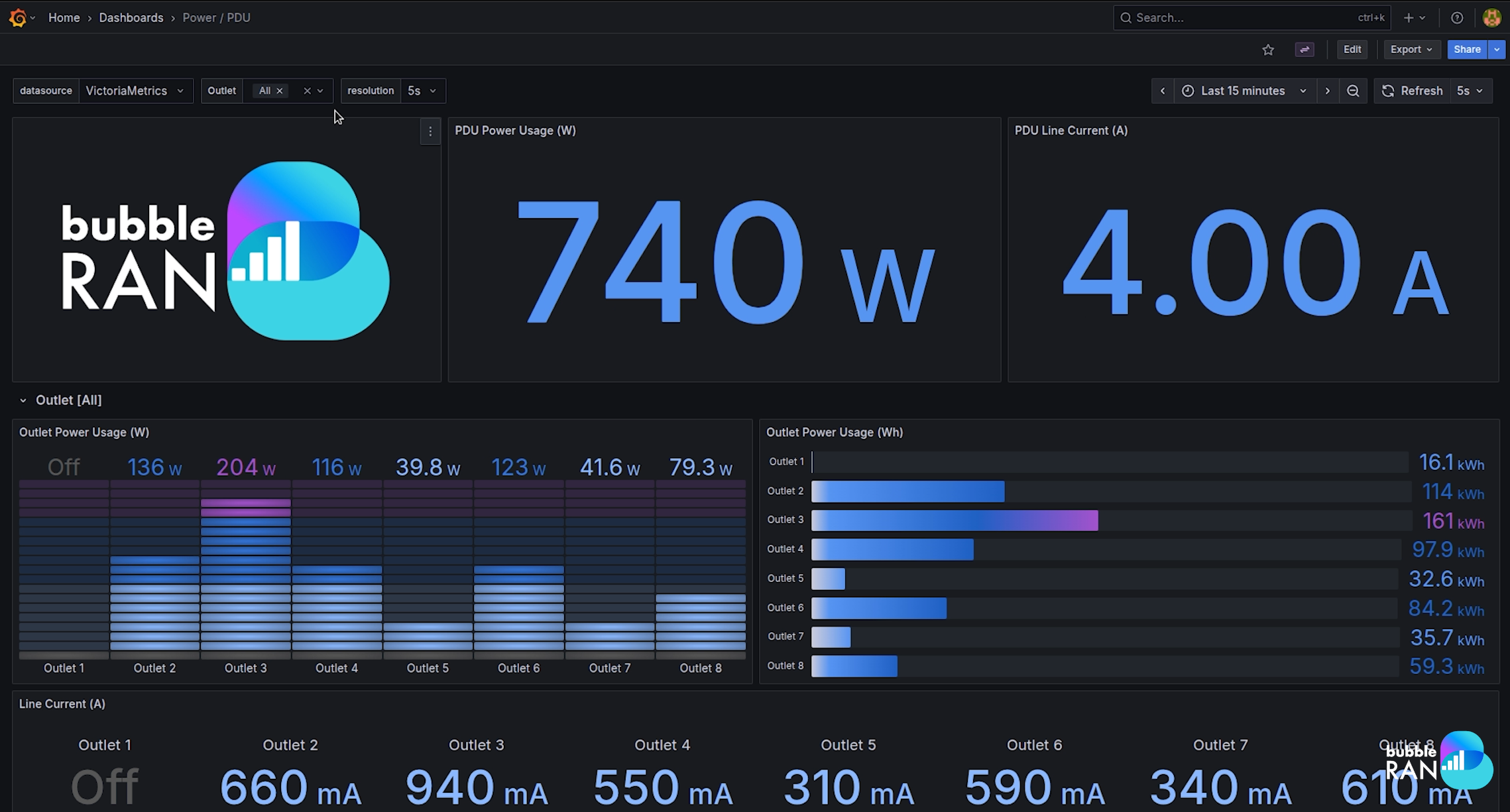Shift time range forward arrow

pyautogui.click(x=1327, y=91)
